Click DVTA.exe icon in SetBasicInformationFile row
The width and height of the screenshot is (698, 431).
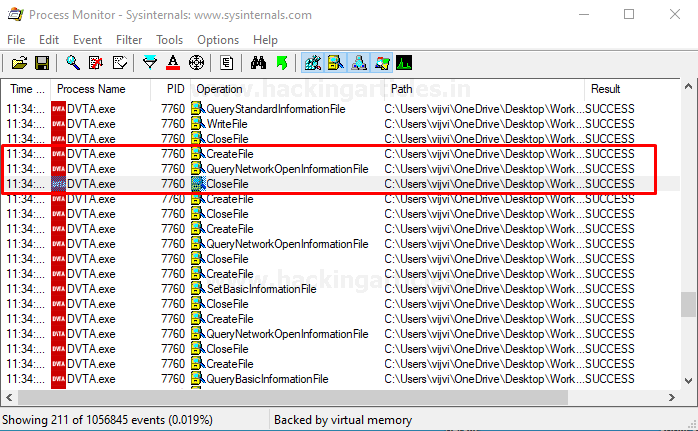pos(58,289)
